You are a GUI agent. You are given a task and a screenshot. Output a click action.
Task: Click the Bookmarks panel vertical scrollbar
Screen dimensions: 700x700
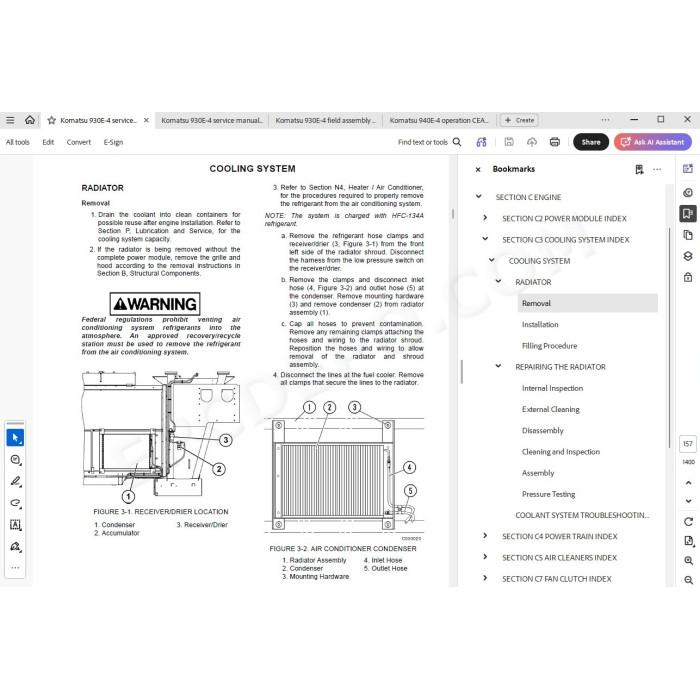(669, 338)
